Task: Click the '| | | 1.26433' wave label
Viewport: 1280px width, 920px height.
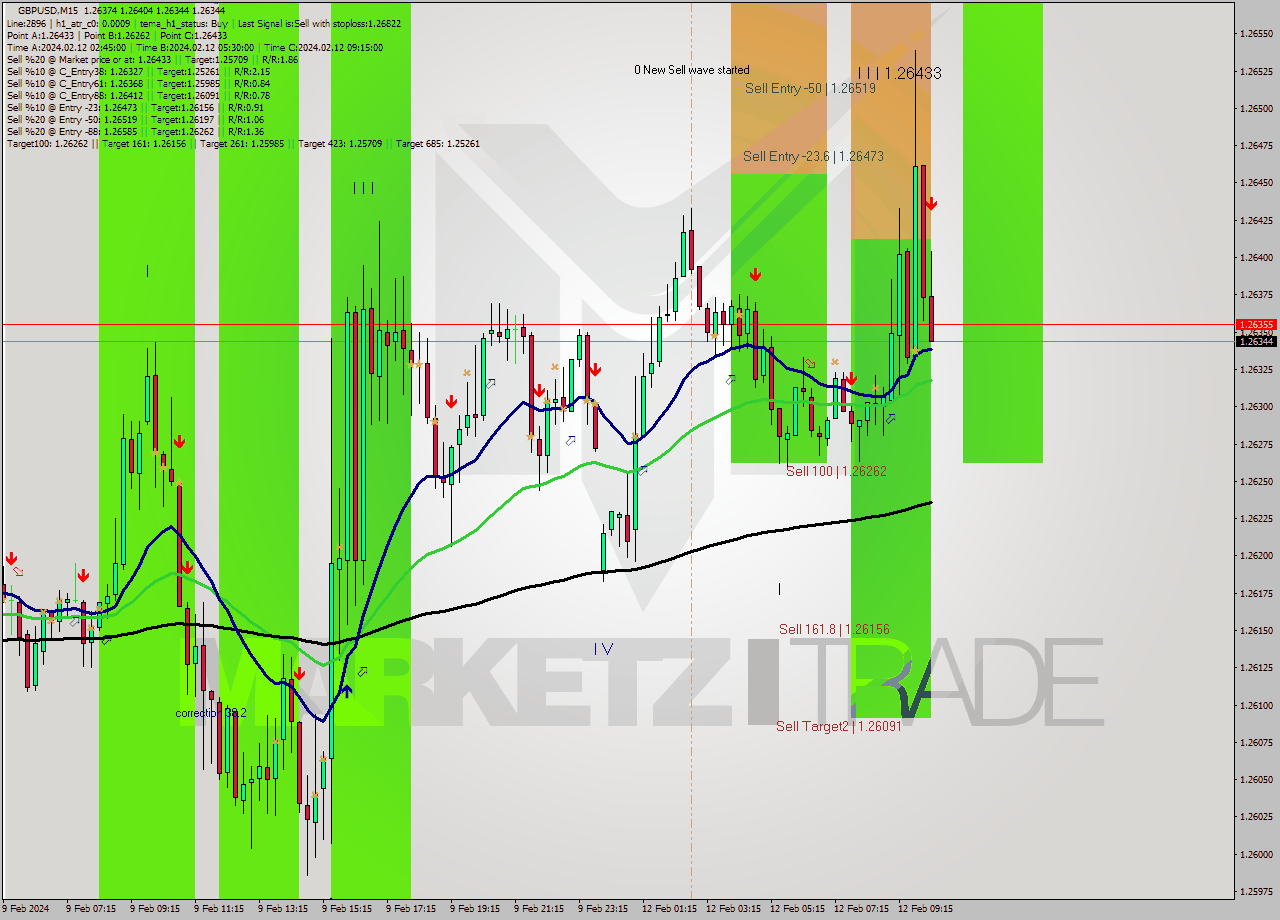Action: point(899,73)
